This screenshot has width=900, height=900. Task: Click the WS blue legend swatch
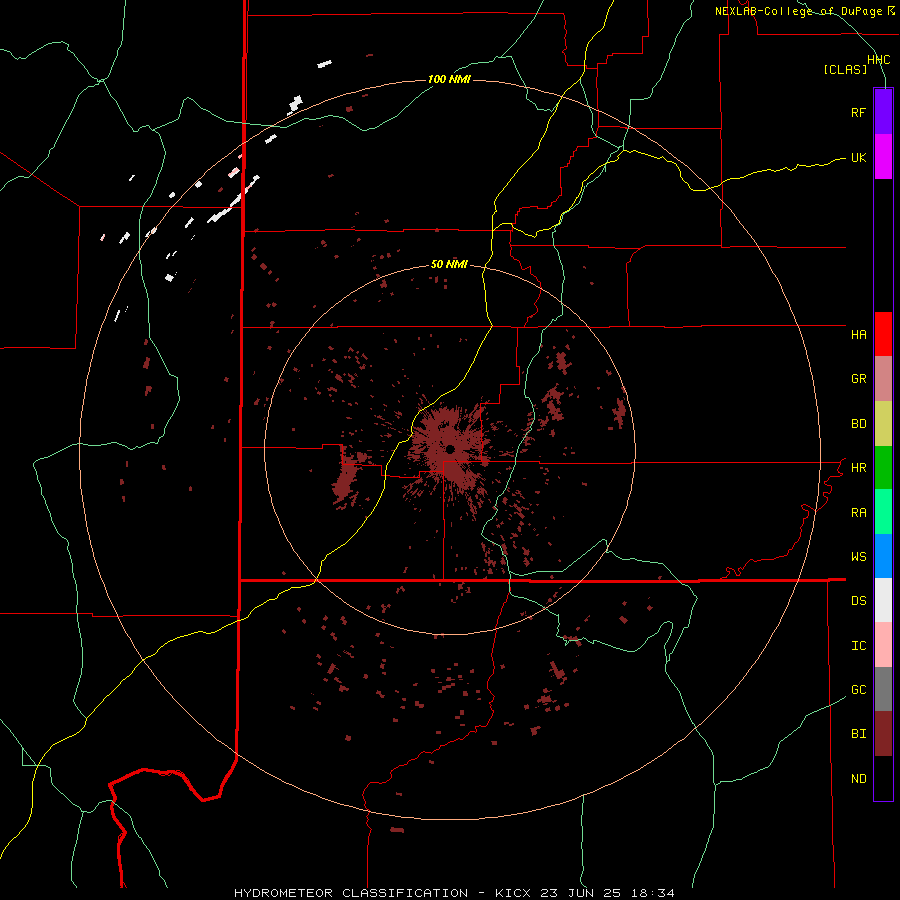pyautogui.click(x=883, y=556)
